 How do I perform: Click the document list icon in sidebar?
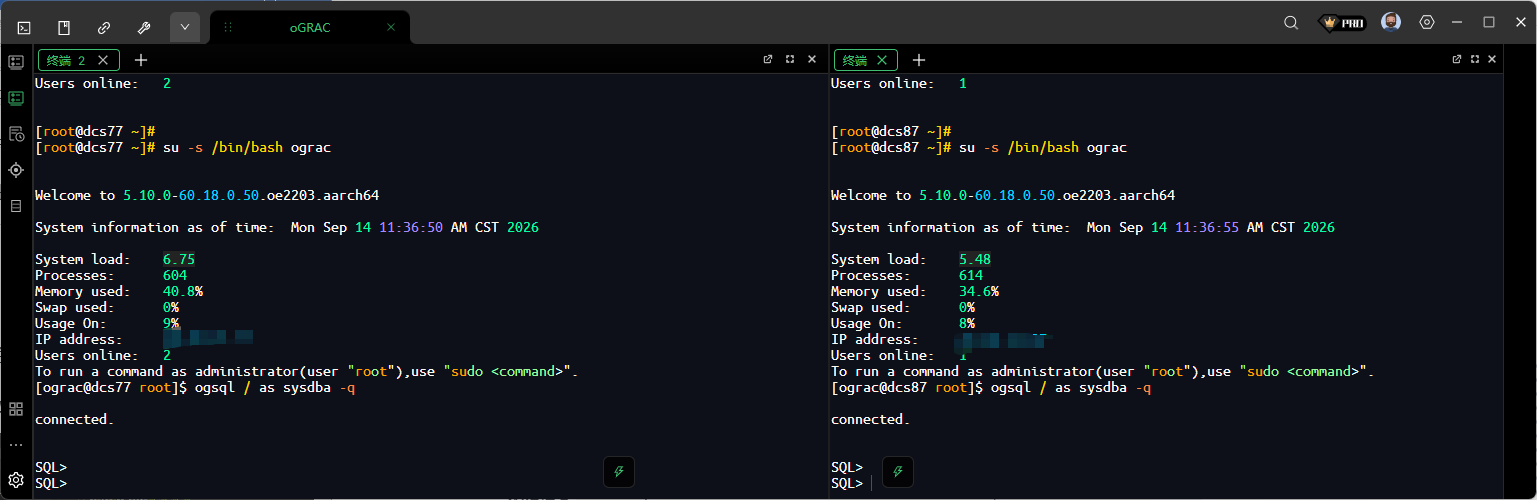tap(16, 206)
